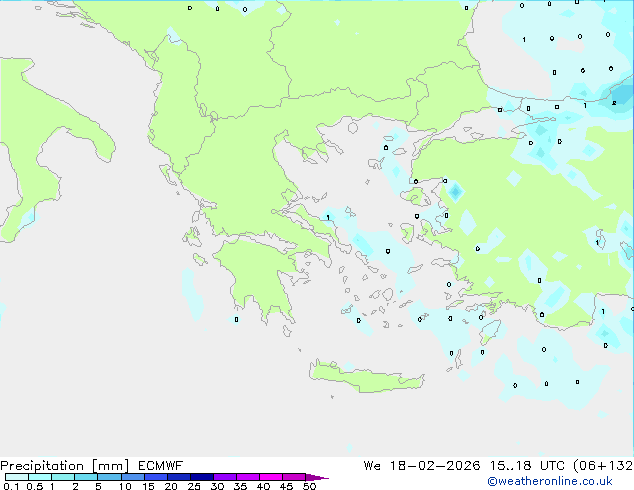The width and height of the screenshot is (634, 490).
Task: Click the "Precipitation" title text
Action: pyautogui.click(x=42, y=466)
